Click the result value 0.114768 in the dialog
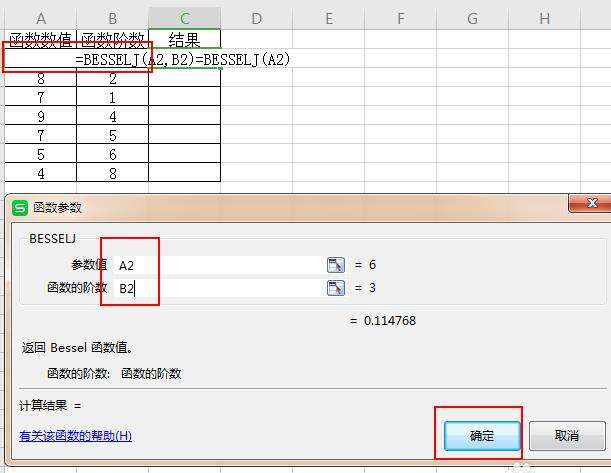611x473 pixels. tap(390, 321)
